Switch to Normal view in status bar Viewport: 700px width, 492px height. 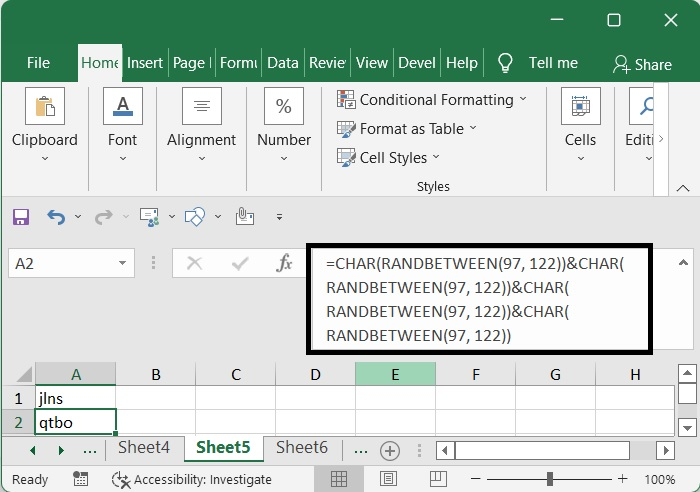[x=339, y=479]
